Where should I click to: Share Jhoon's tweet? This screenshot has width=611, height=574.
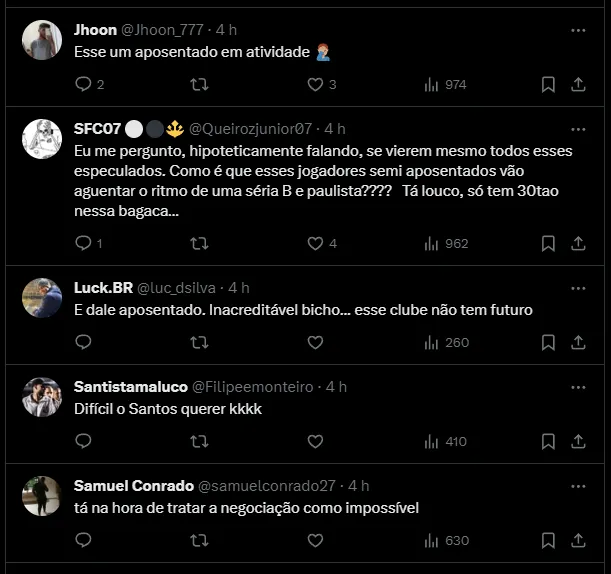[578, 85]
